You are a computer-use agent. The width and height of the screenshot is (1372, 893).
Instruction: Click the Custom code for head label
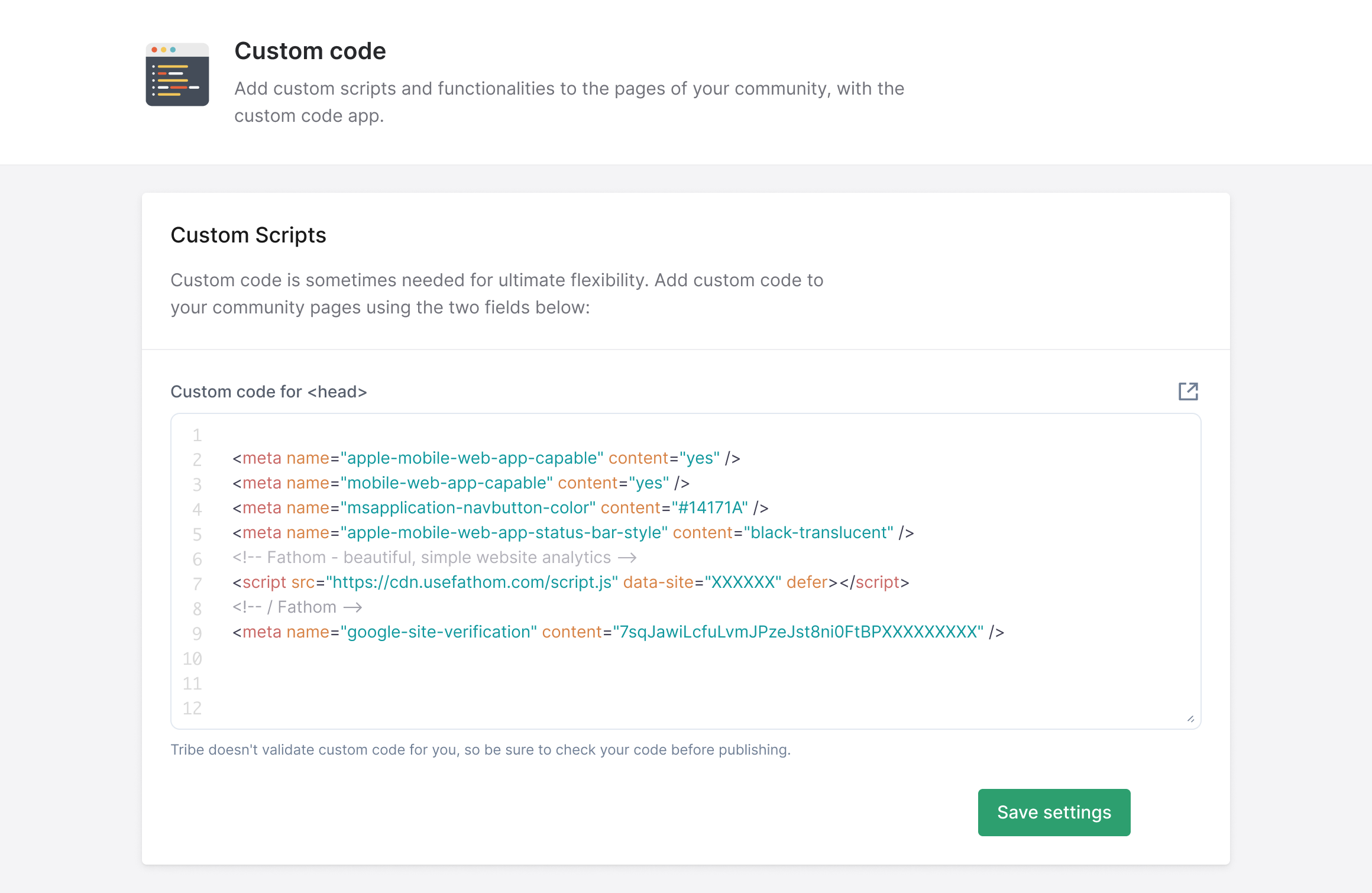(268, 392)
